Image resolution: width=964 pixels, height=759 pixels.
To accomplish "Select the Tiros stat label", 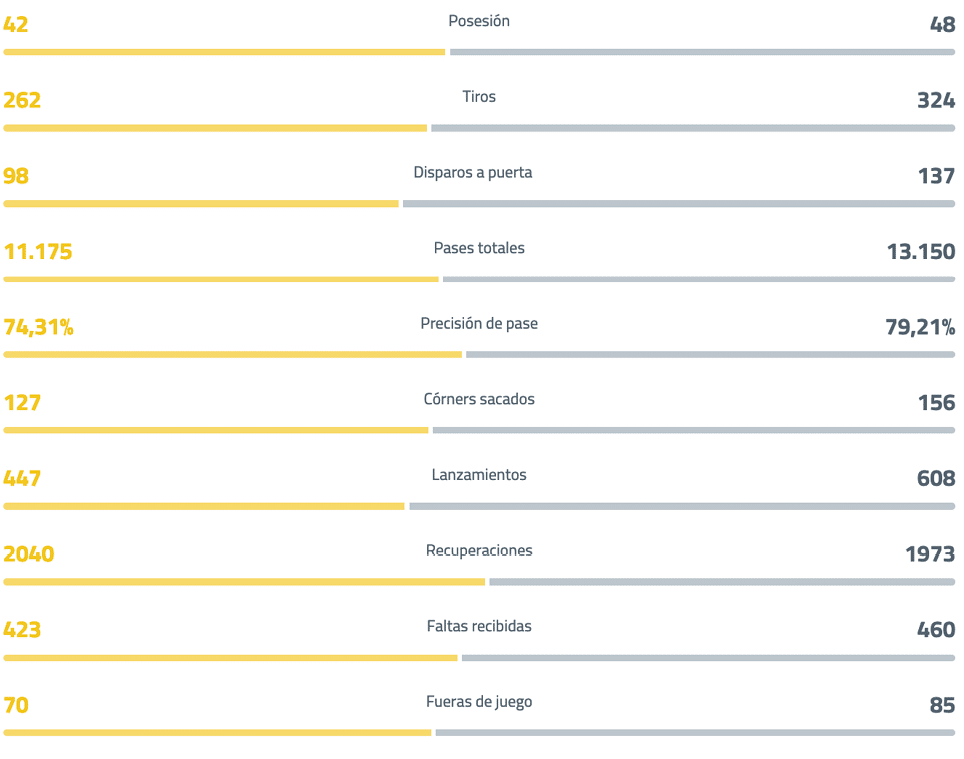I will click(479, 97).
